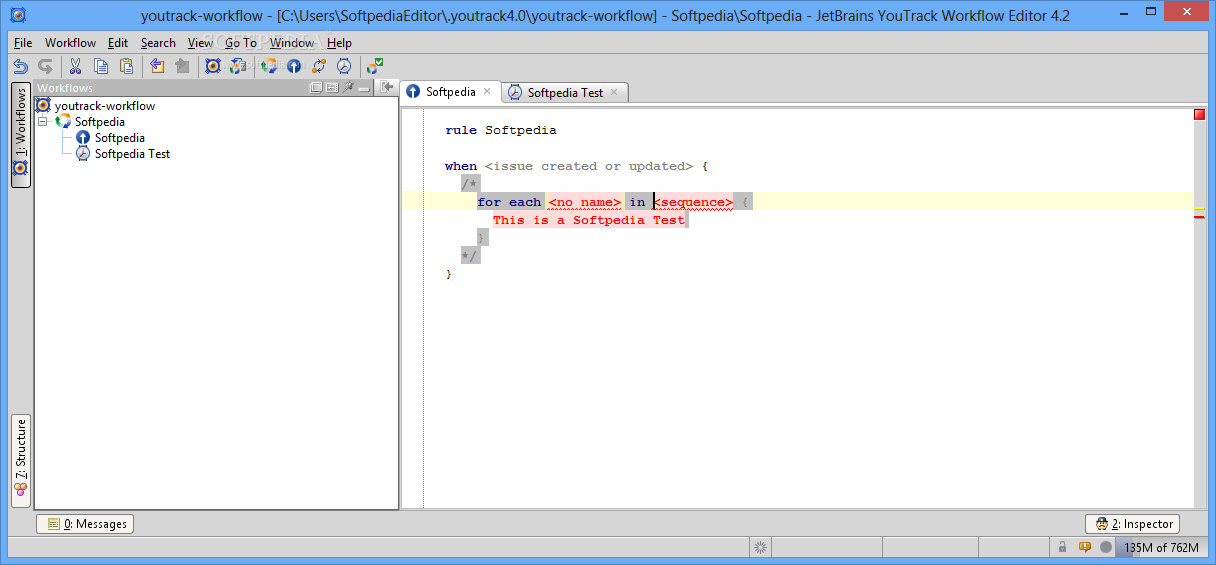Select Softpedia workflow folder in tree
Screen dimensions: 1216x565
(x=100, y=122)
